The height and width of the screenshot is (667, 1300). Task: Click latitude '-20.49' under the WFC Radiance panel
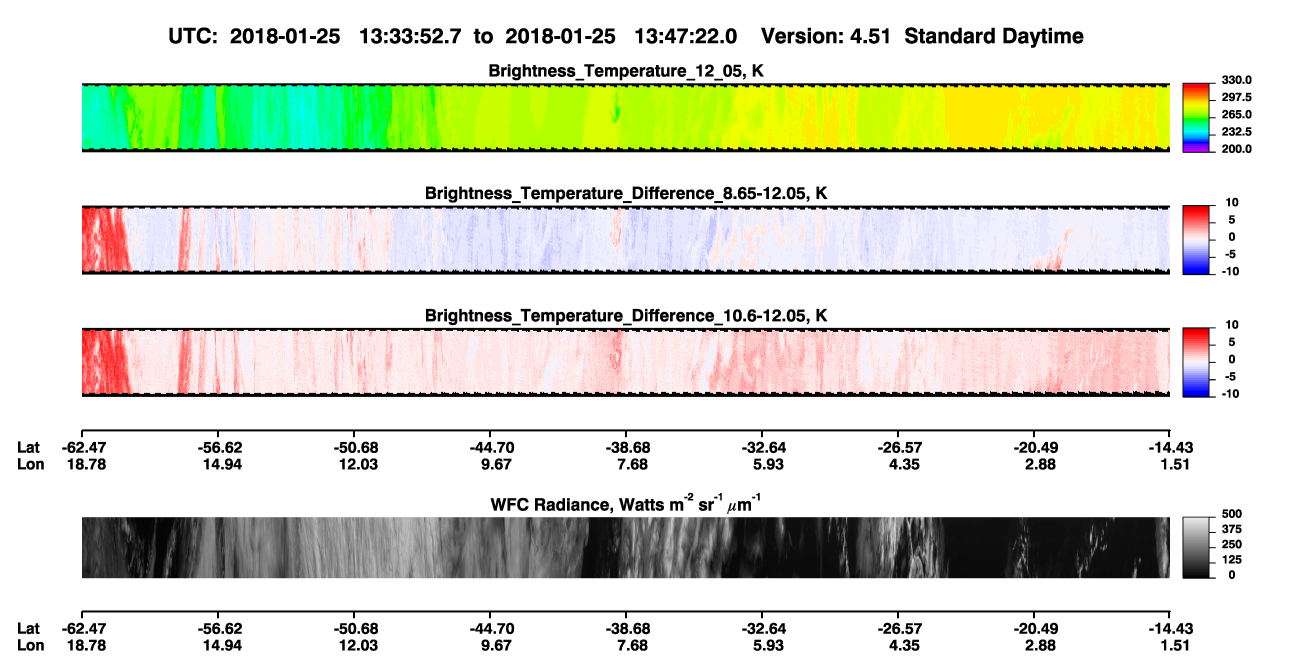(x=1035, y=629)
